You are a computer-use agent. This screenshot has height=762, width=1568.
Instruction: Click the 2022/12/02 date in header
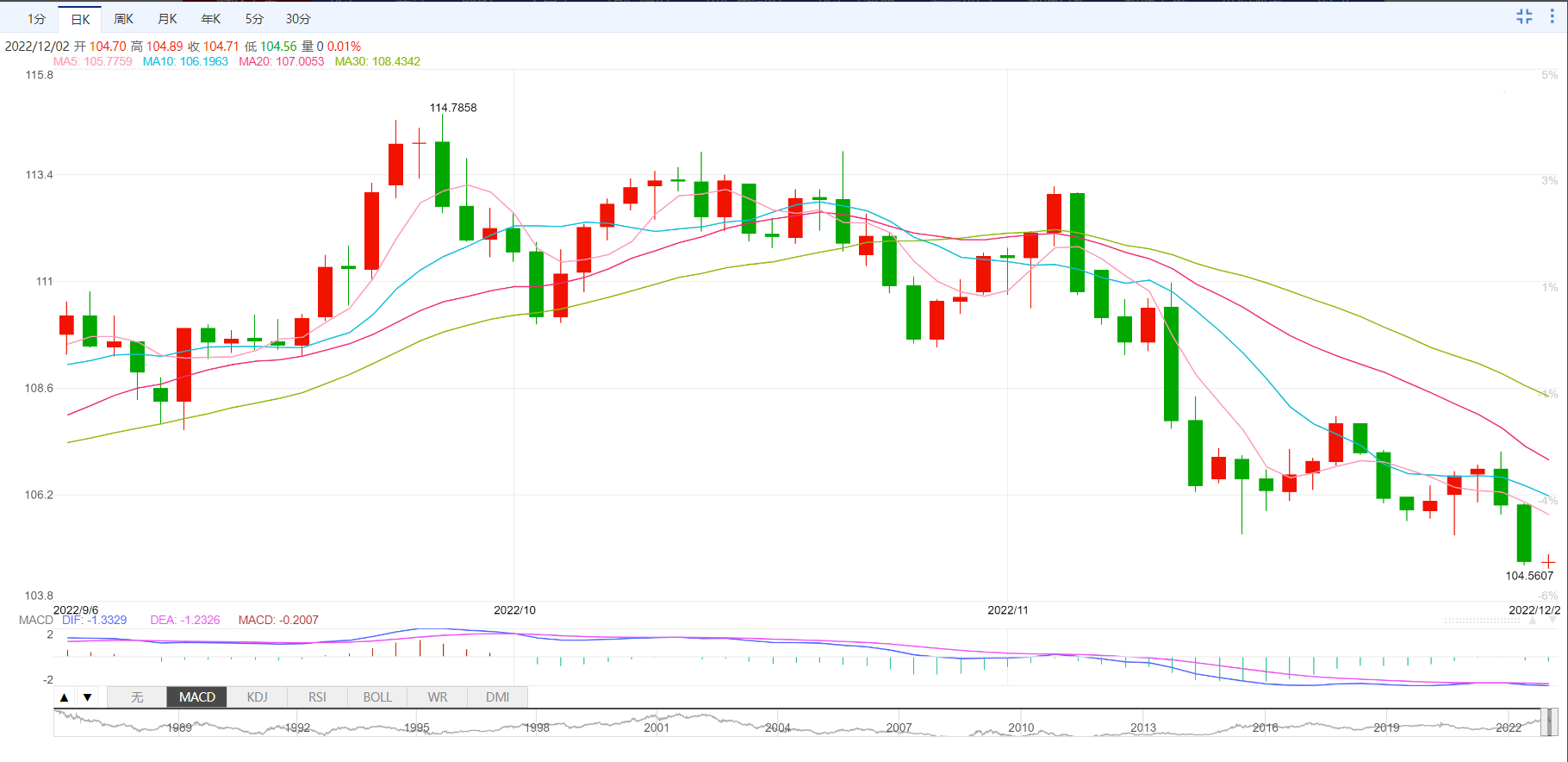[x=37, y=47]
